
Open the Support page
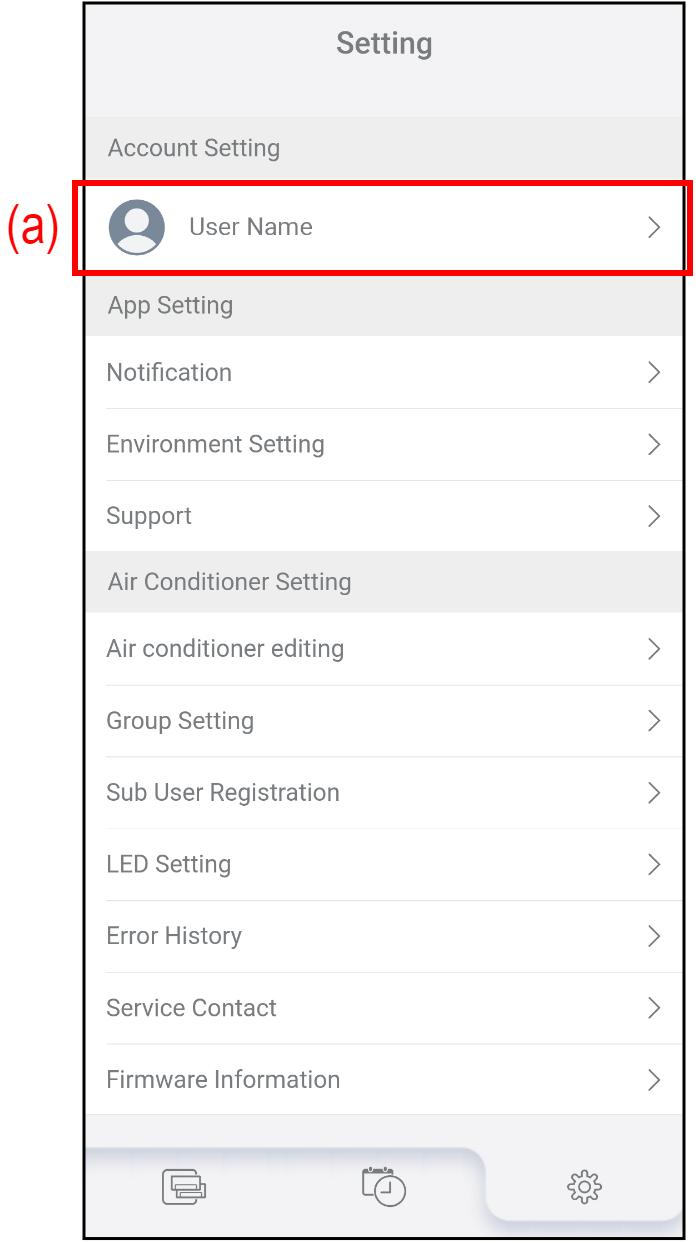pyautogui.click(x=149, y=517)
